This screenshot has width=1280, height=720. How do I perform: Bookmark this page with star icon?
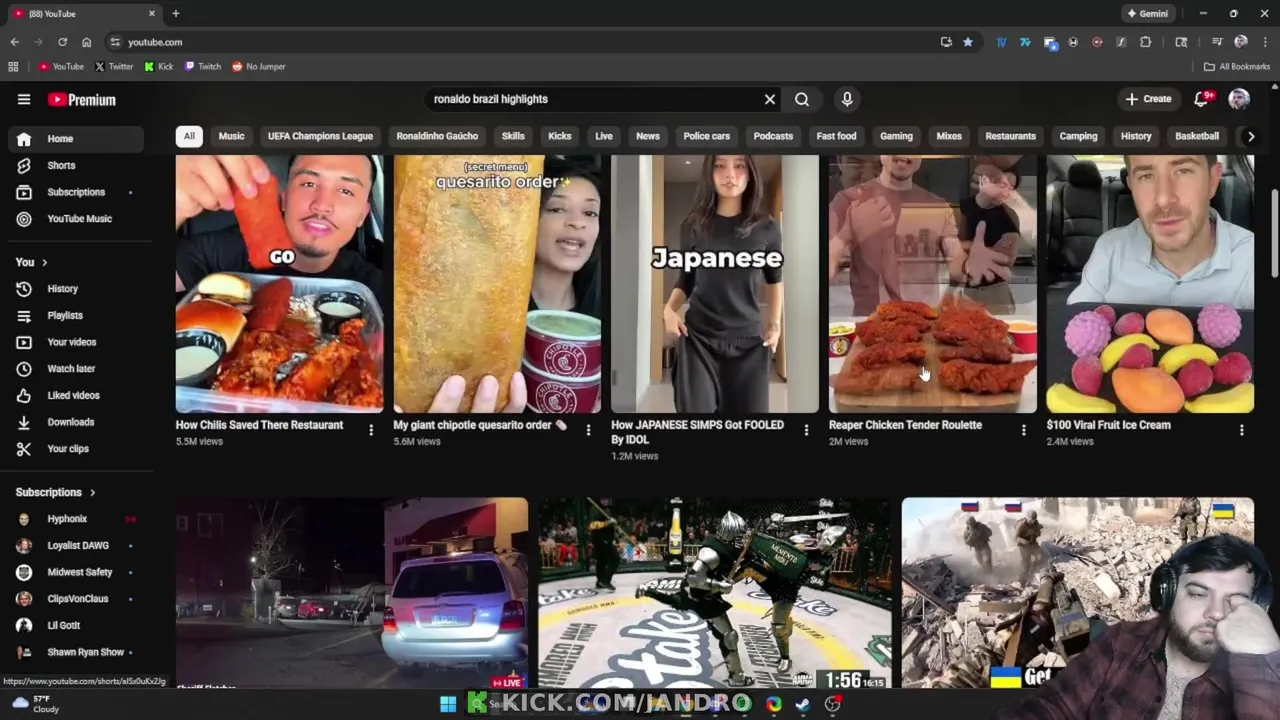968,42
